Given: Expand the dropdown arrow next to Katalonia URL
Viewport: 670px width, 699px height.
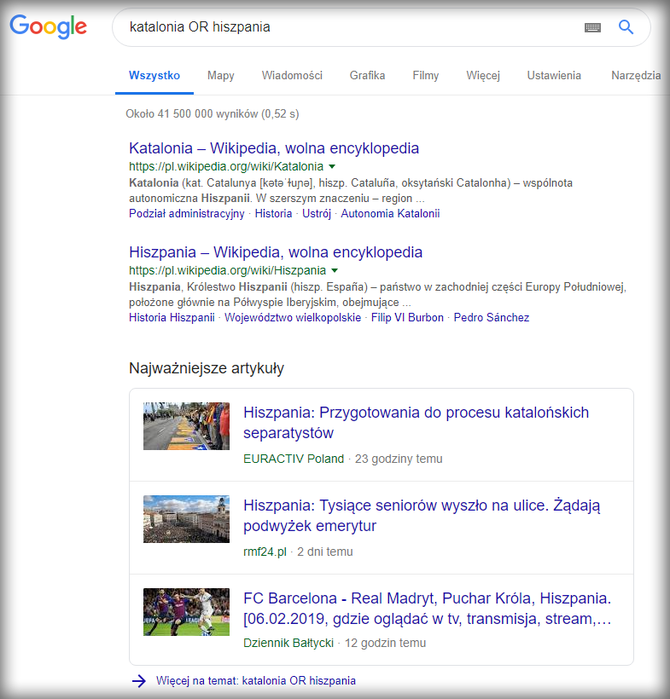Looking at the screenshot, I should click(332, 167).
